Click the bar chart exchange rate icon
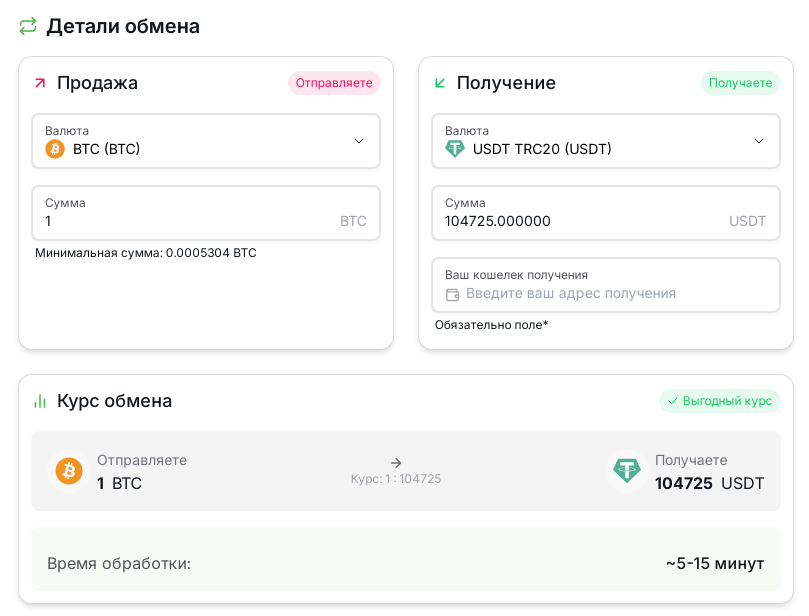The width and height of the screenshot is (809, 616). coord(40,401)
